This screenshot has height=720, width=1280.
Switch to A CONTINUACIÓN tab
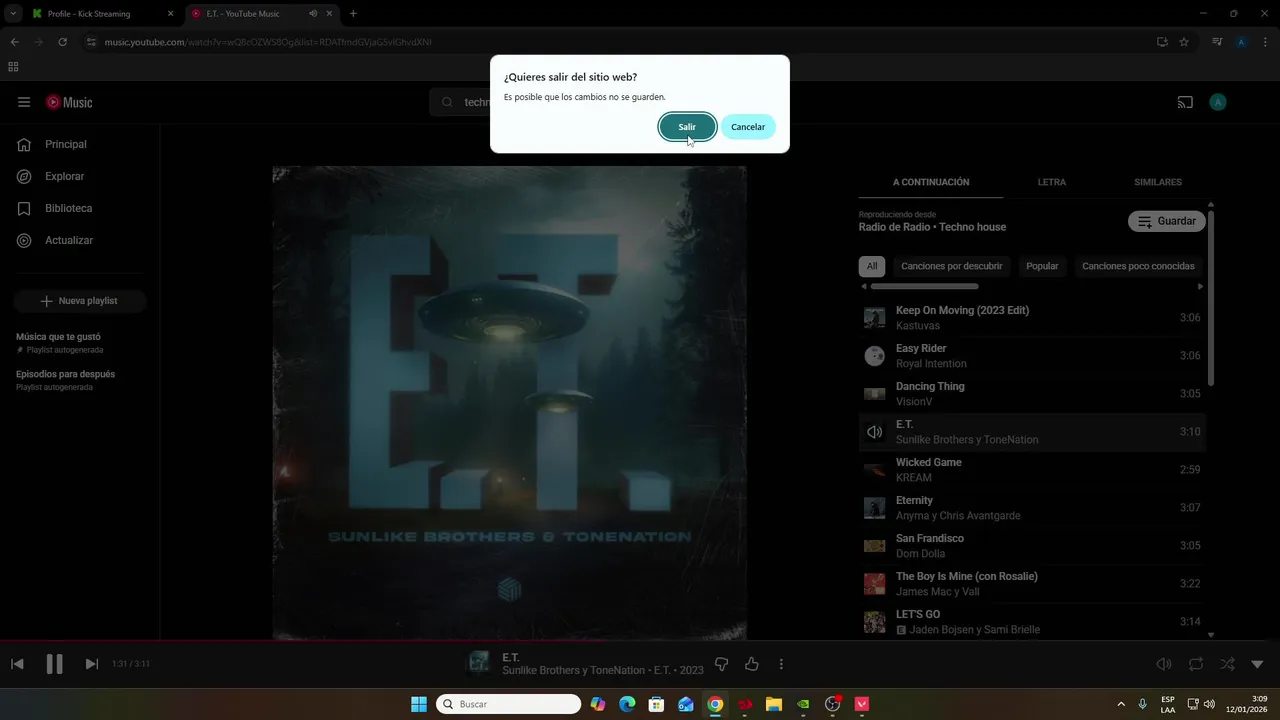931,182
